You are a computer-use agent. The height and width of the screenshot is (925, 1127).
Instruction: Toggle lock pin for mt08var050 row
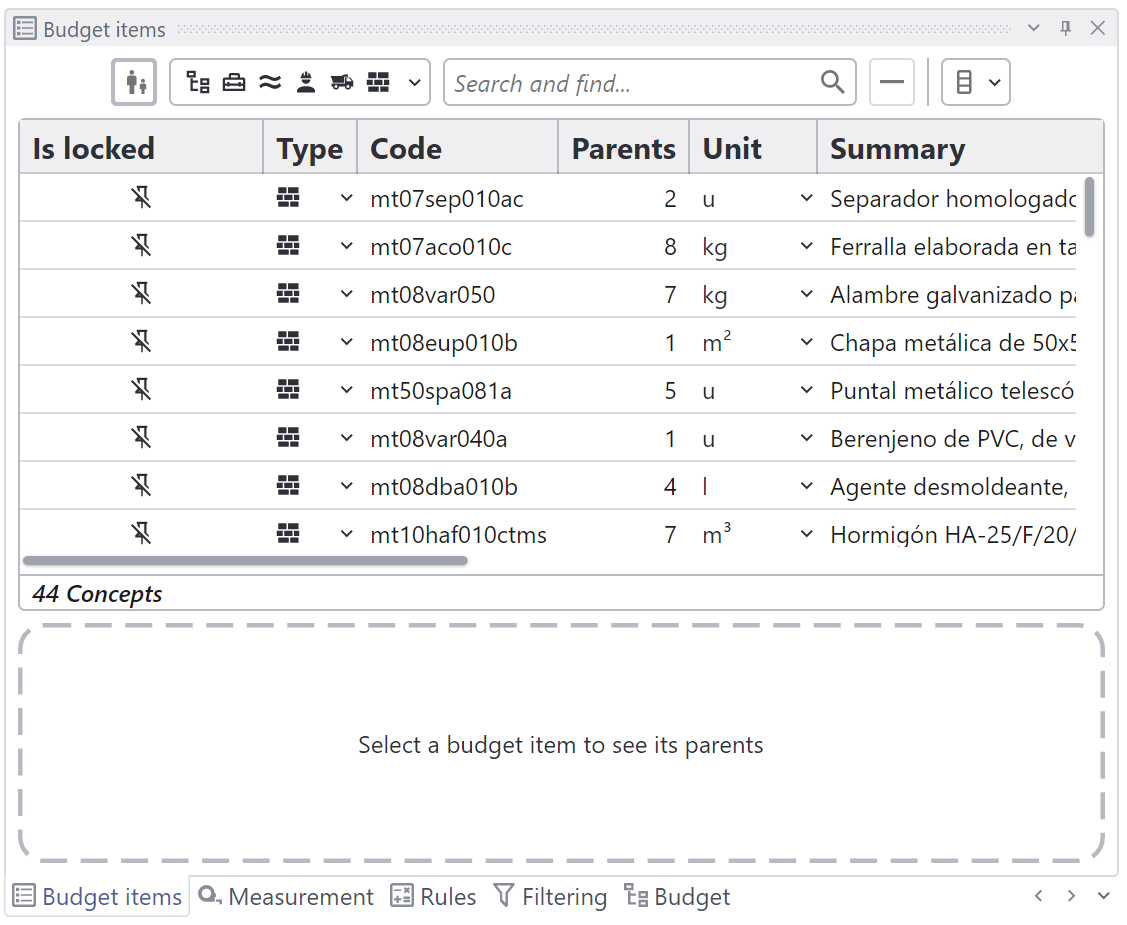pyautogui.click(x=141, y=294)
